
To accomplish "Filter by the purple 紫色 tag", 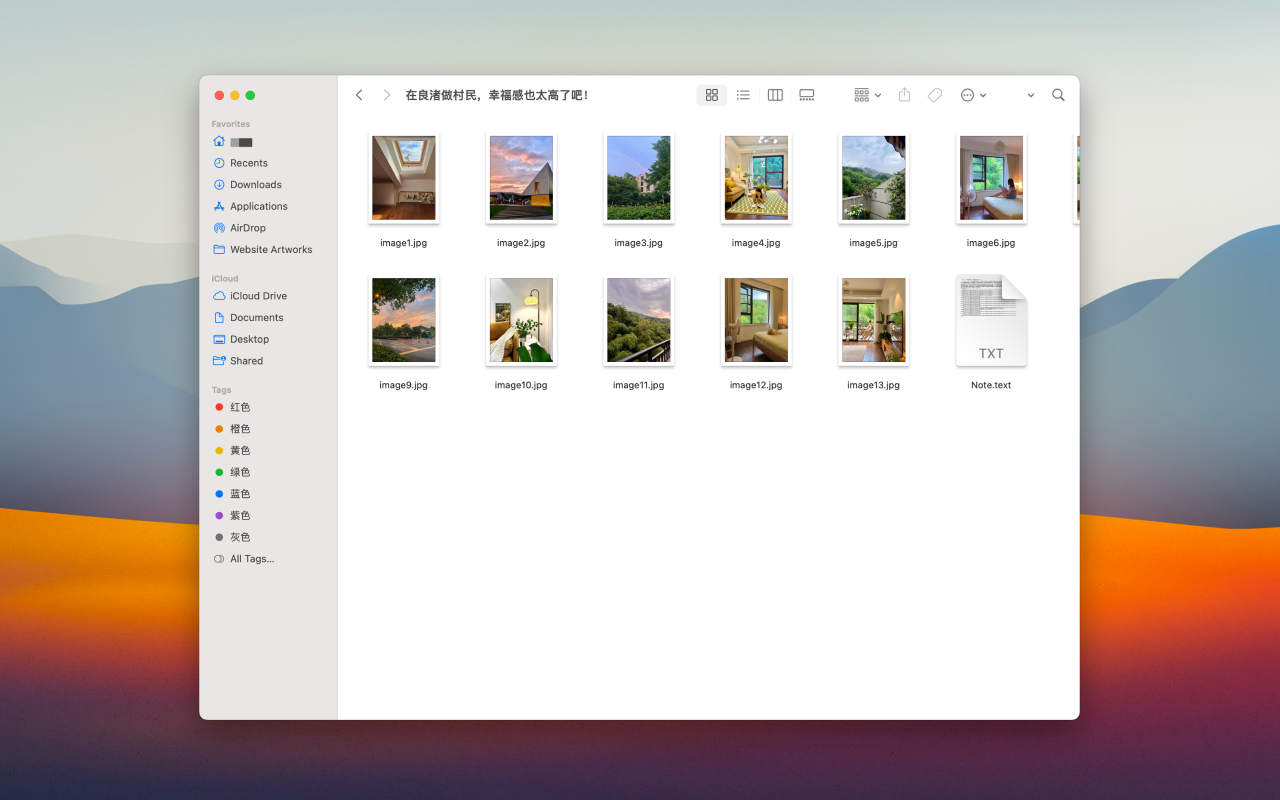I will [x=232, y=516].
